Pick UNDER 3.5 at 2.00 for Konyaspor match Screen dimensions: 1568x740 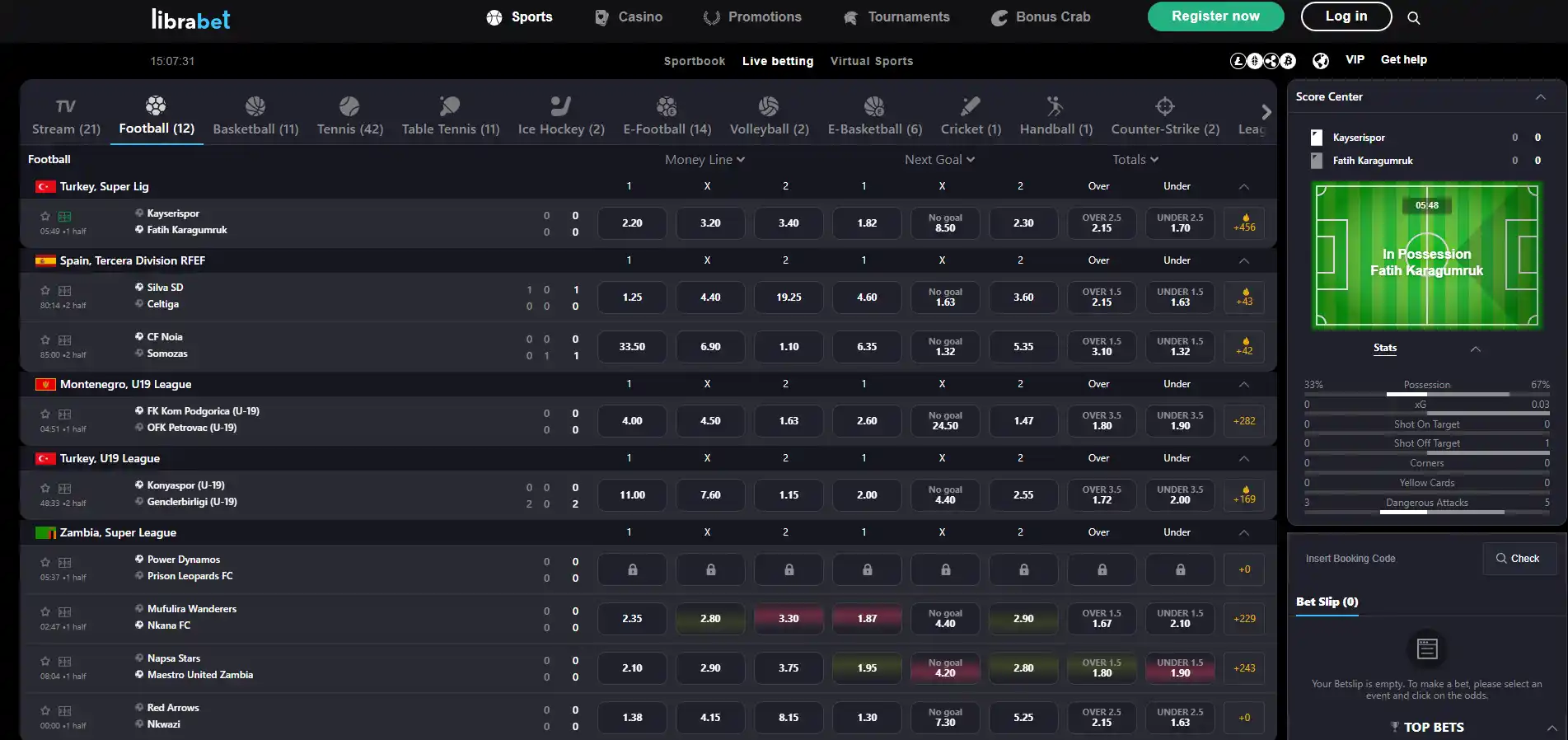1180,495
